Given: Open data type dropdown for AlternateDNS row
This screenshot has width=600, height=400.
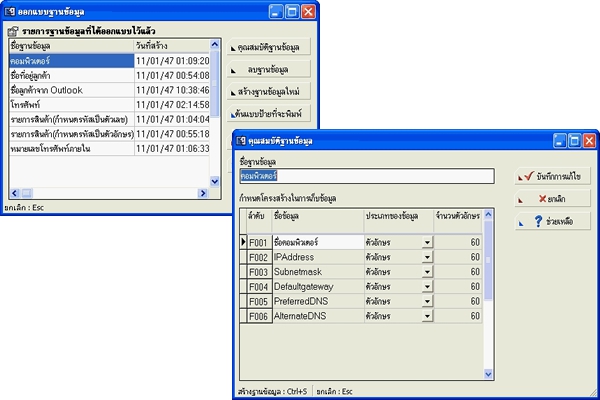Looking at the screenshot, I should pyautogui.click(x=427, y=316).
